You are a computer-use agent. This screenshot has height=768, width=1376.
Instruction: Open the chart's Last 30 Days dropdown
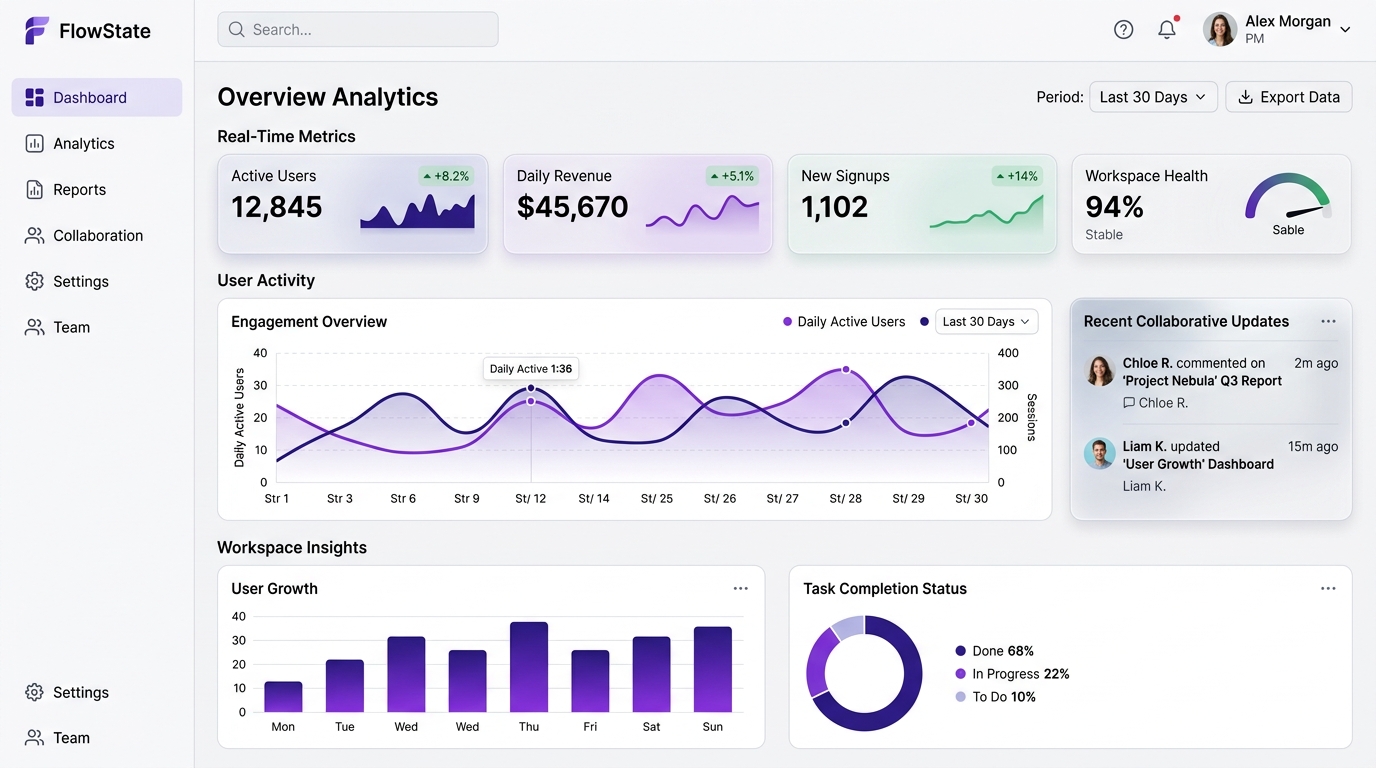(987, 322)
